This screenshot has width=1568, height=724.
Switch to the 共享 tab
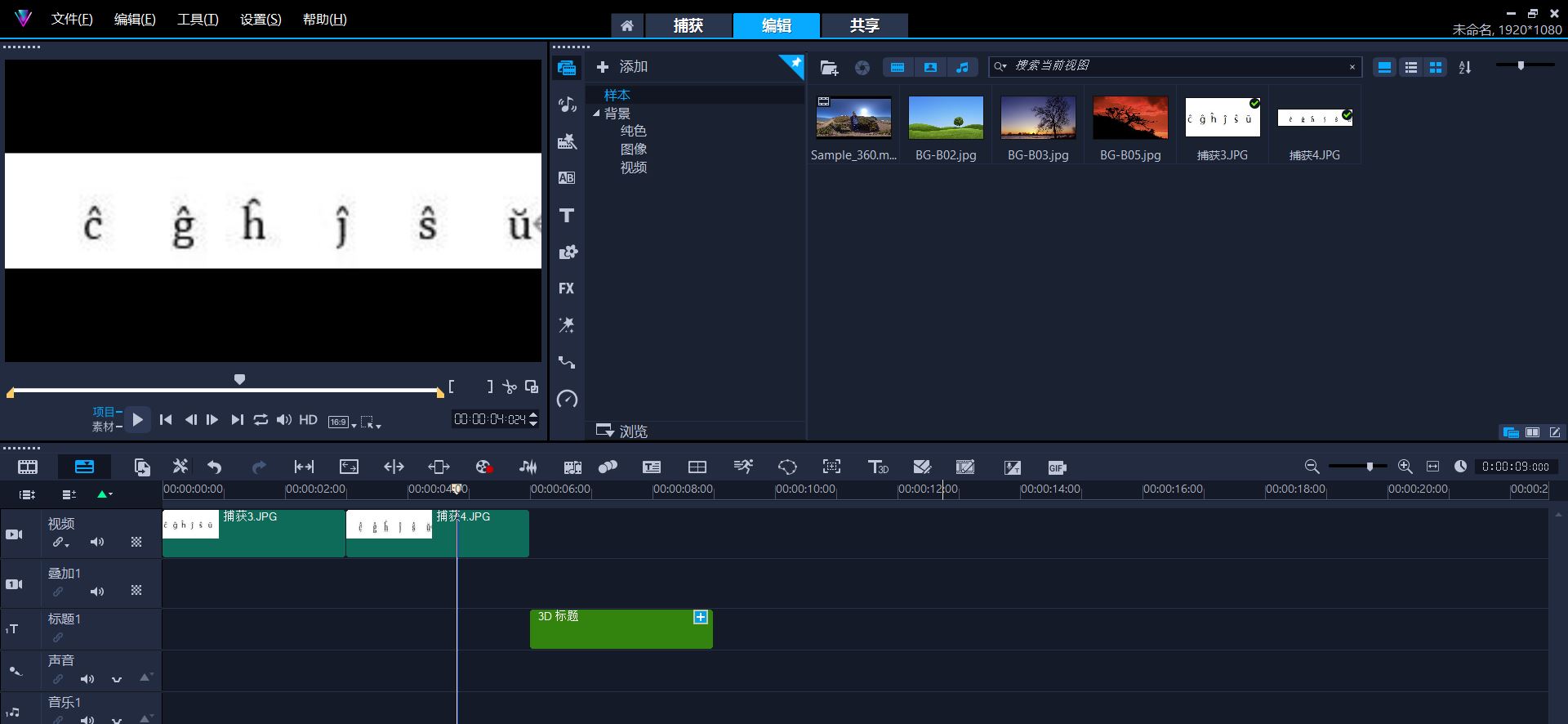[864, 25]
